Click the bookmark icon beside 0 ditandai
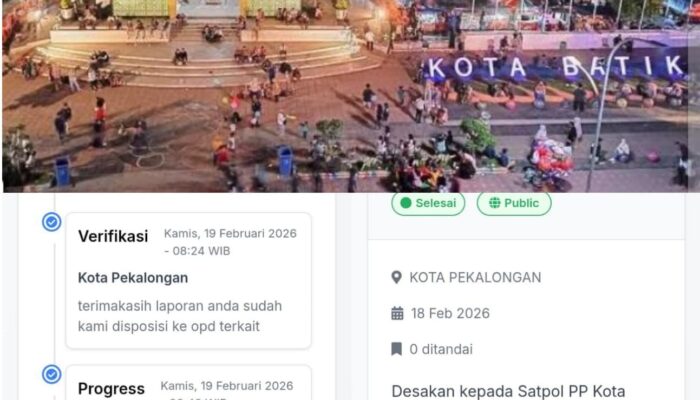 pos(396,349)
